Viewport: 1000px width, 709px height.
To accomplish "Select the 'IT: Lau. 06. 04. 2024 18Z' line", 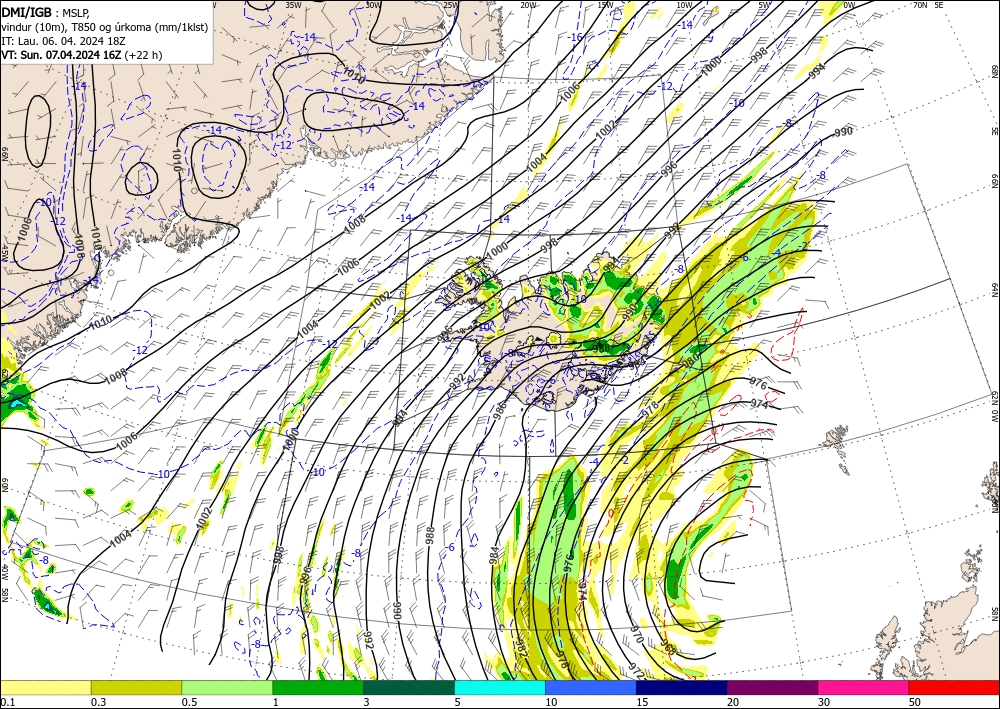I will point(63,41).
